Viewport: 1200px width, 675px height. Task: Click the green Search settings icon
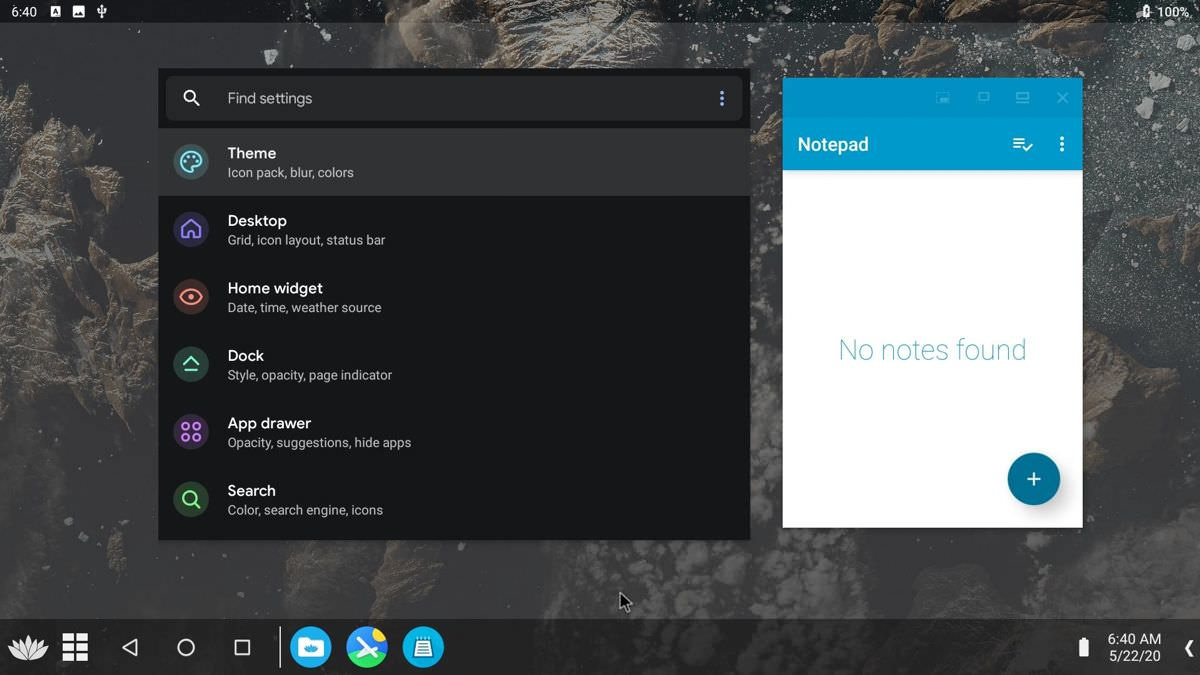pyautogui.click(x=191, y=499)
